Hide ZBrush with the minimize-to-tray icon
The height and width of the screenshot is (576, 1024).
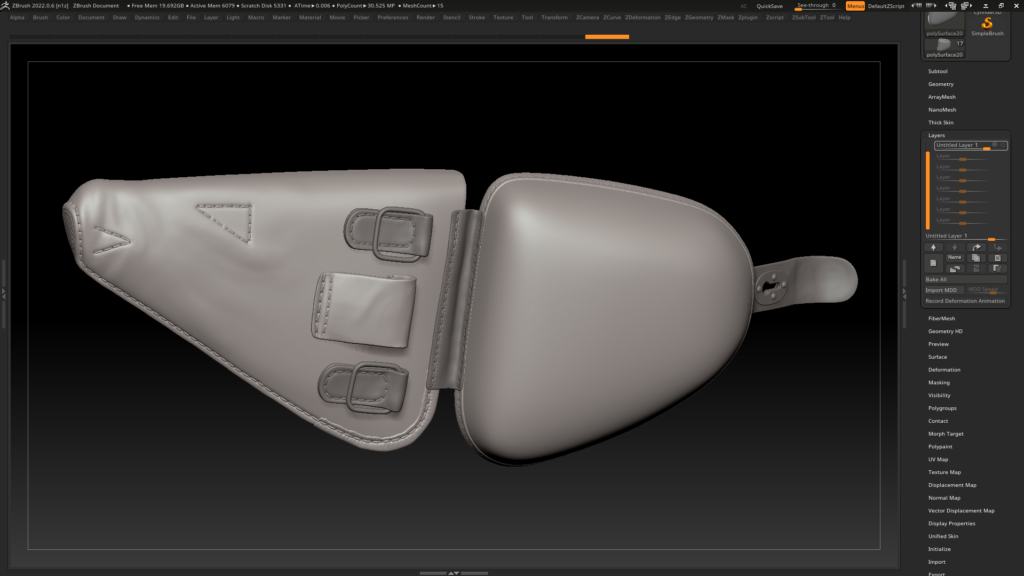[985, 5]
